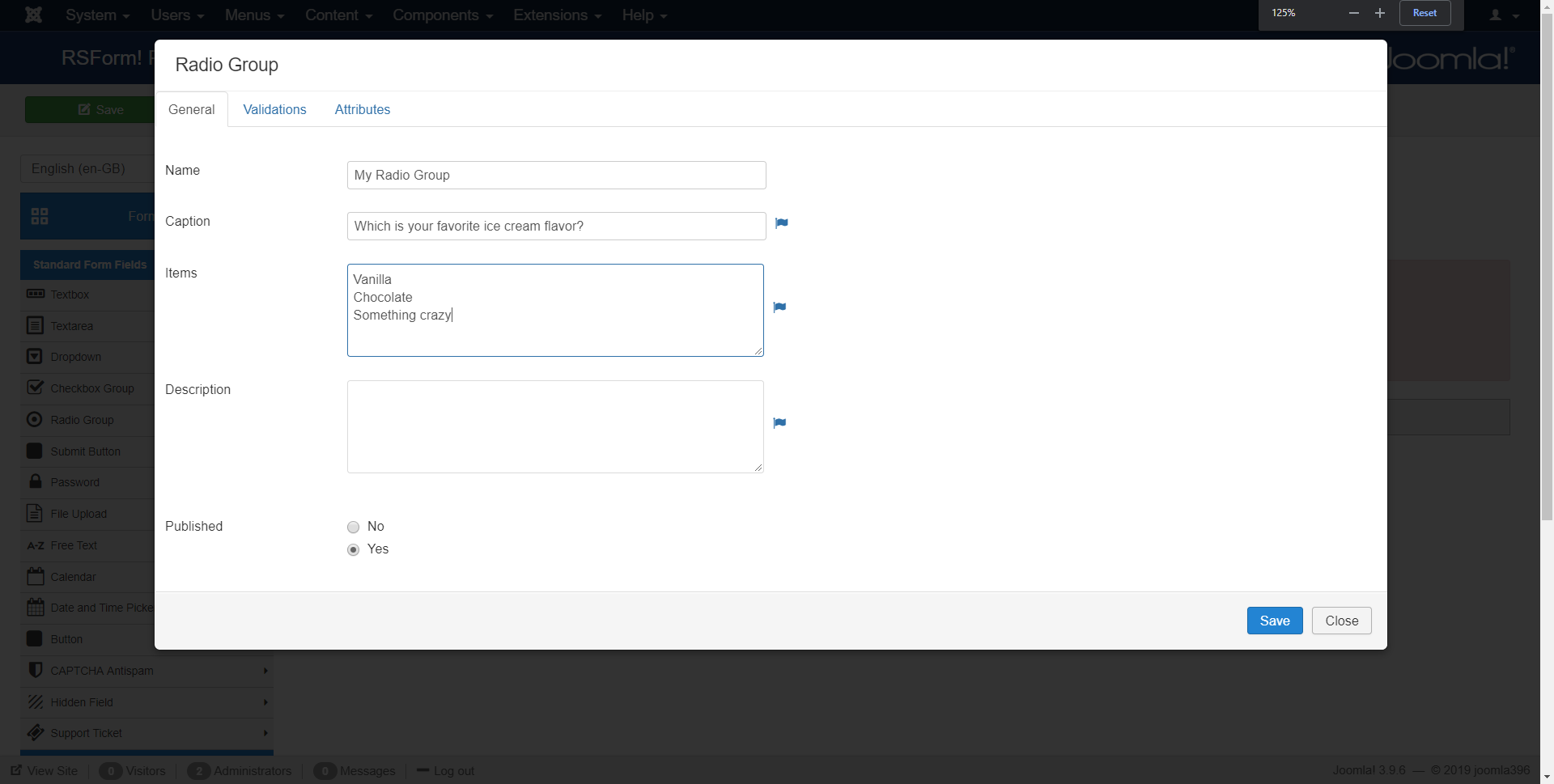The height and width of the screenshot is (784, 1554).
Task: Click the zoom in plus icon
Action: click(1380, 13)
